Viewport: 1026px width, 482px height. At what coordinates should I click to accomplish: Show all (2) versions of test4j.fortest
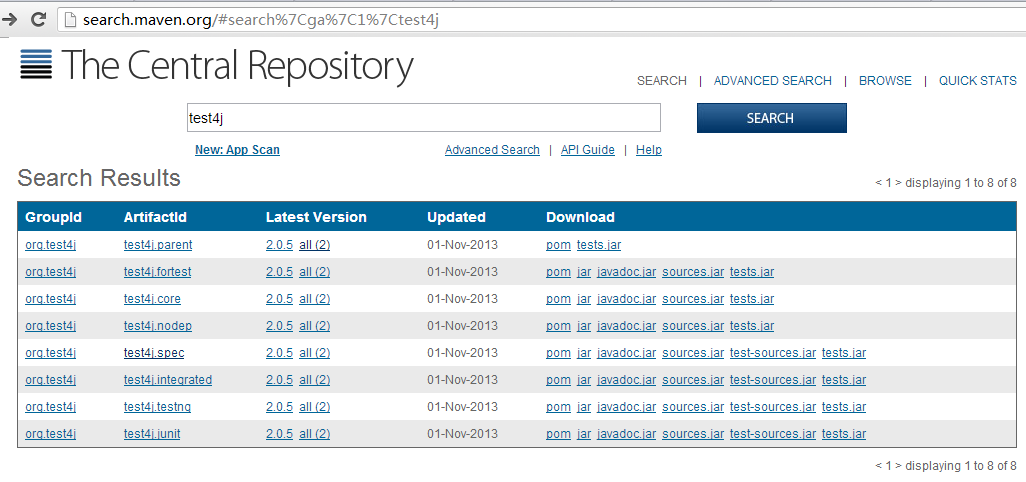click(314, 272)
